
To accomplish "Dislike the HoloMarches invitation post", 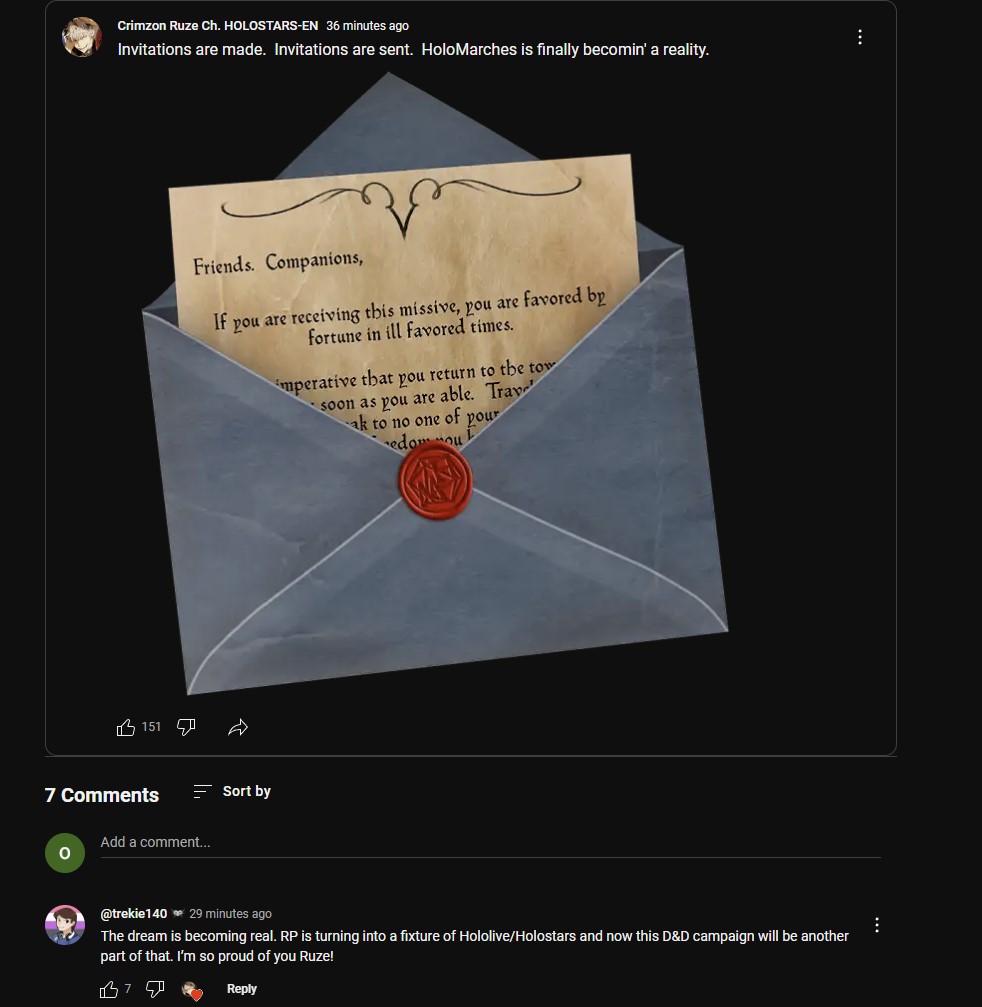I will tap(186, 727).
